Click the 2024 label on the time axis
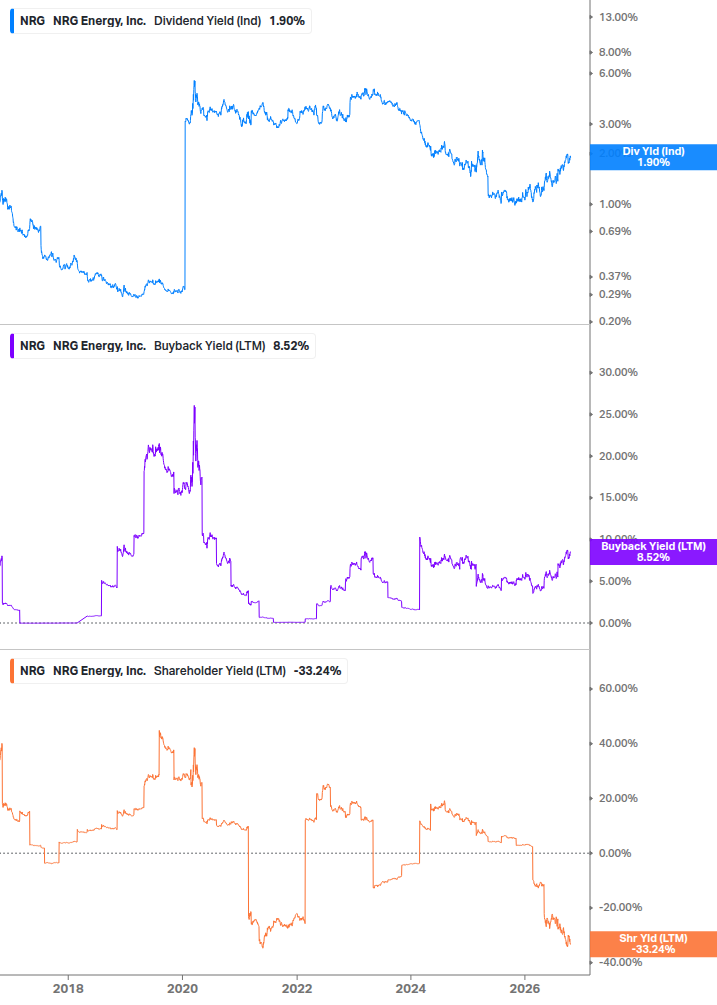The image size is (717, 1005). click(411, 988)
